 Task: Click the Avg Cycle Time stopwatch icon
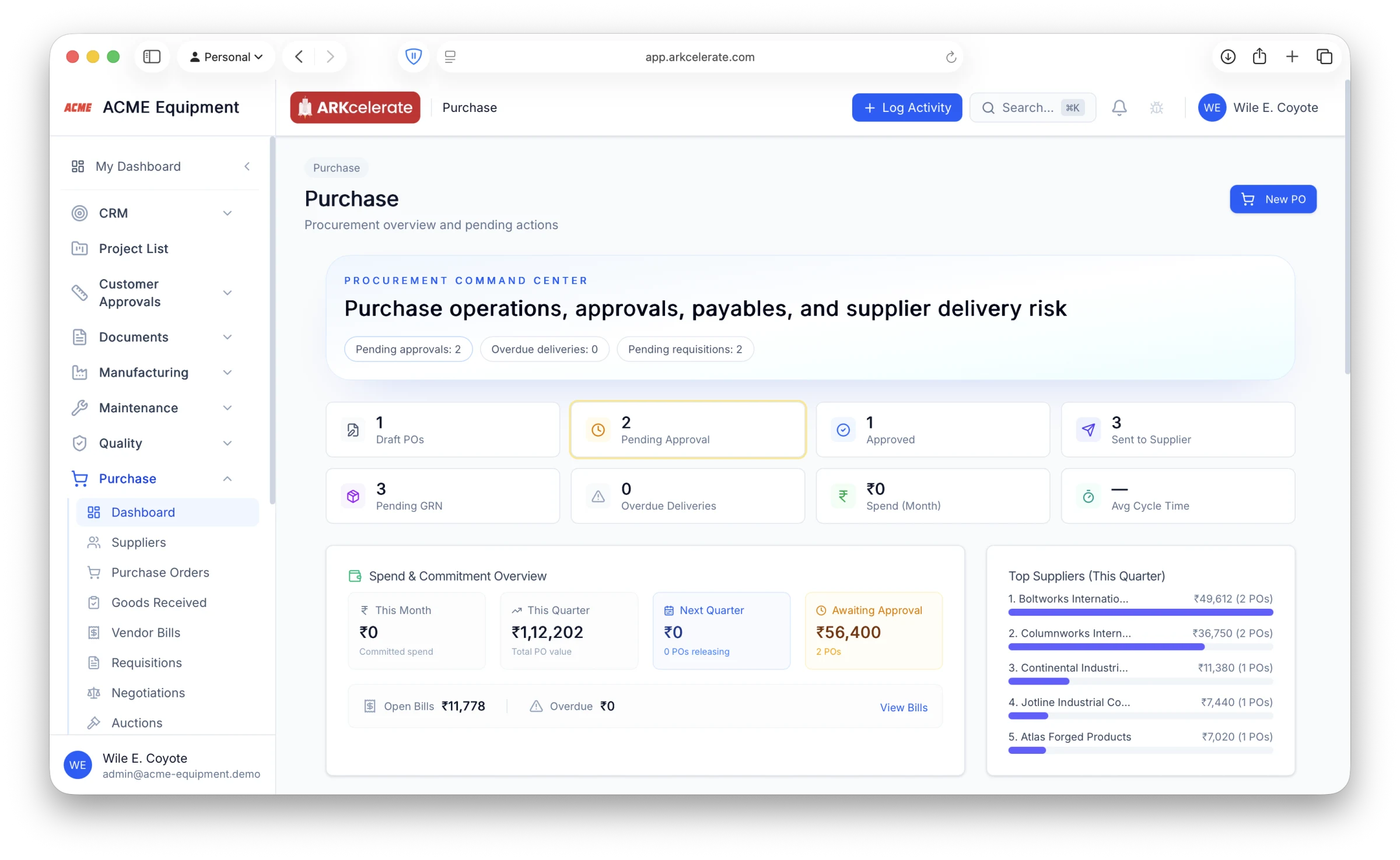click(x=1088, y=497)
